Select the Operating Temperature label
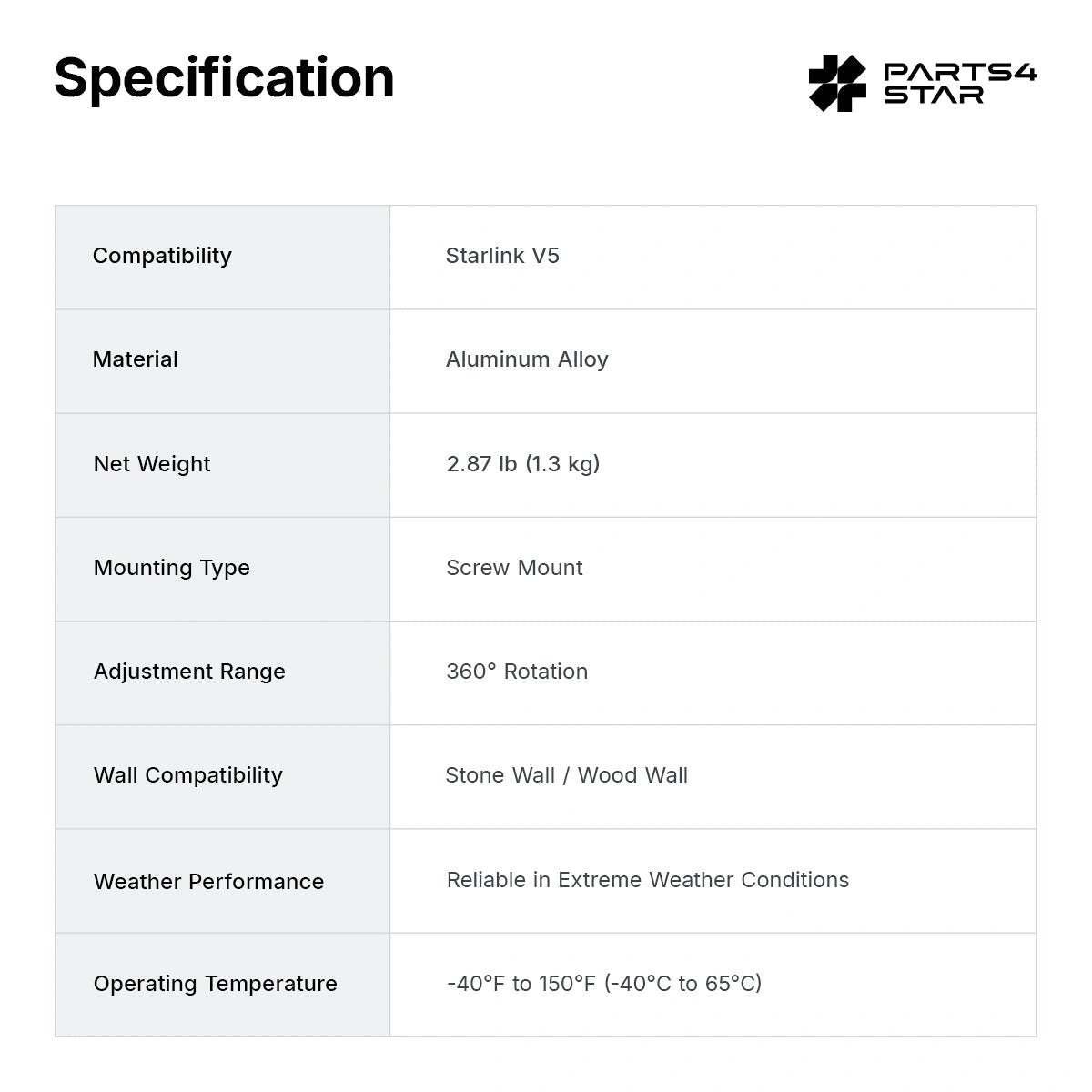 pyautogui.click(x=215, y=984)
